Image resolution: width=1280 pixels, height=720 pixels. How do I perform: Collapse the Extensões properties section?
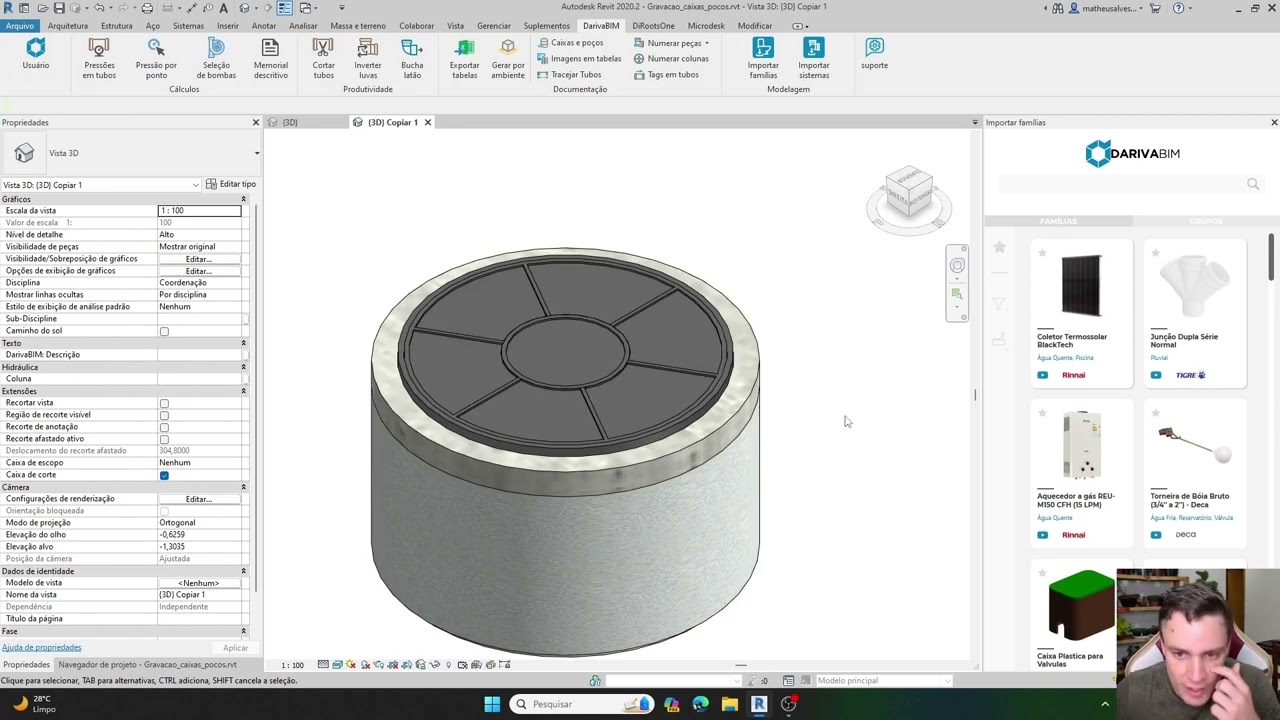point(243,391)
